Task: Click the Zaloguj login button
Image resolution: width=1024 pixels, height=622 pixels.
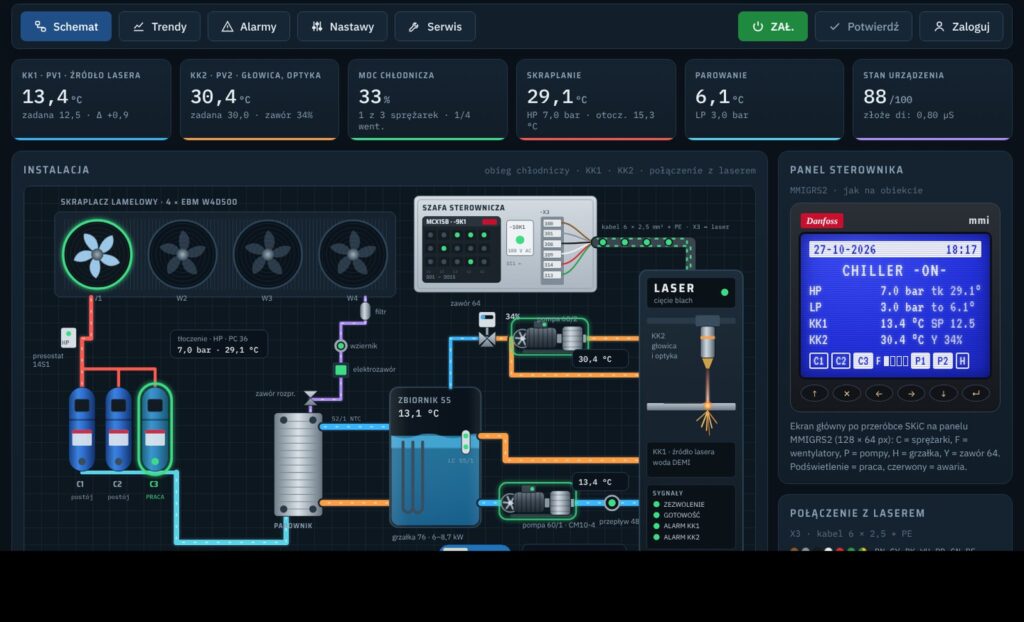Action: [x=961, y=27]
